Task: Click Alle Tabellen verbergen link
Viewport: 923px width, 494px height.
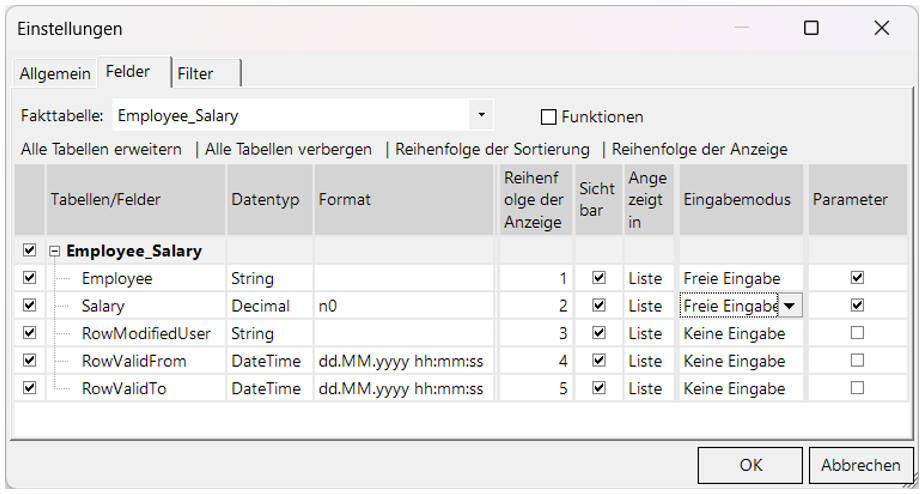Action: point(288,149)
